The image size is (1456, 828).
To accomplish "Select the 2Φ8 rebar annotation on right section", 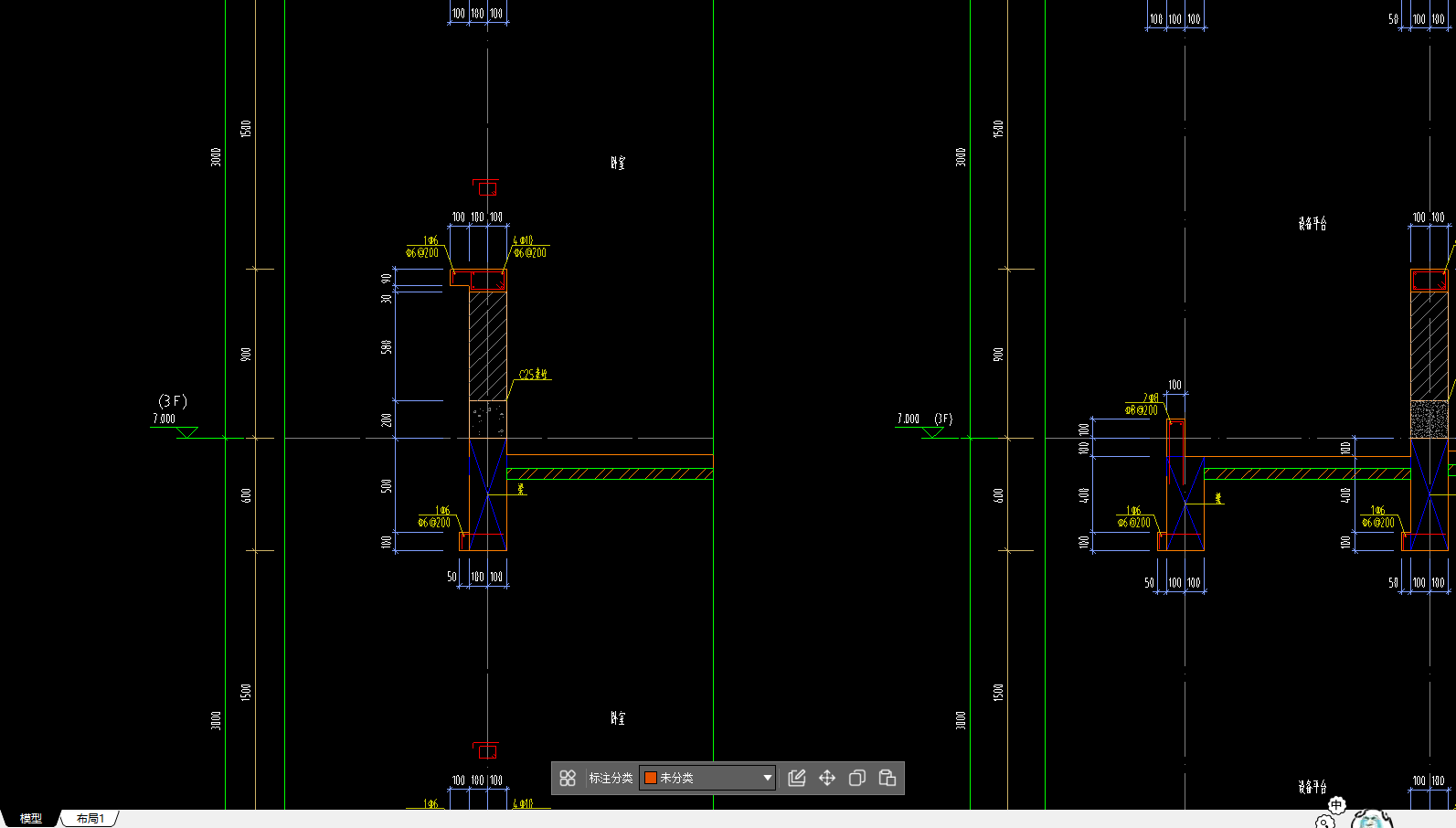I will coord(1152,398).
